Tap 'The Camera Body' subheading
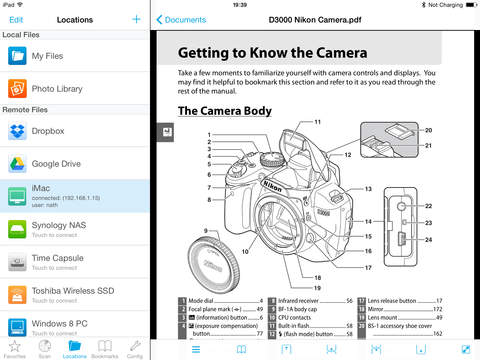Viewport: 480px width, 360px height. point(225,111)
